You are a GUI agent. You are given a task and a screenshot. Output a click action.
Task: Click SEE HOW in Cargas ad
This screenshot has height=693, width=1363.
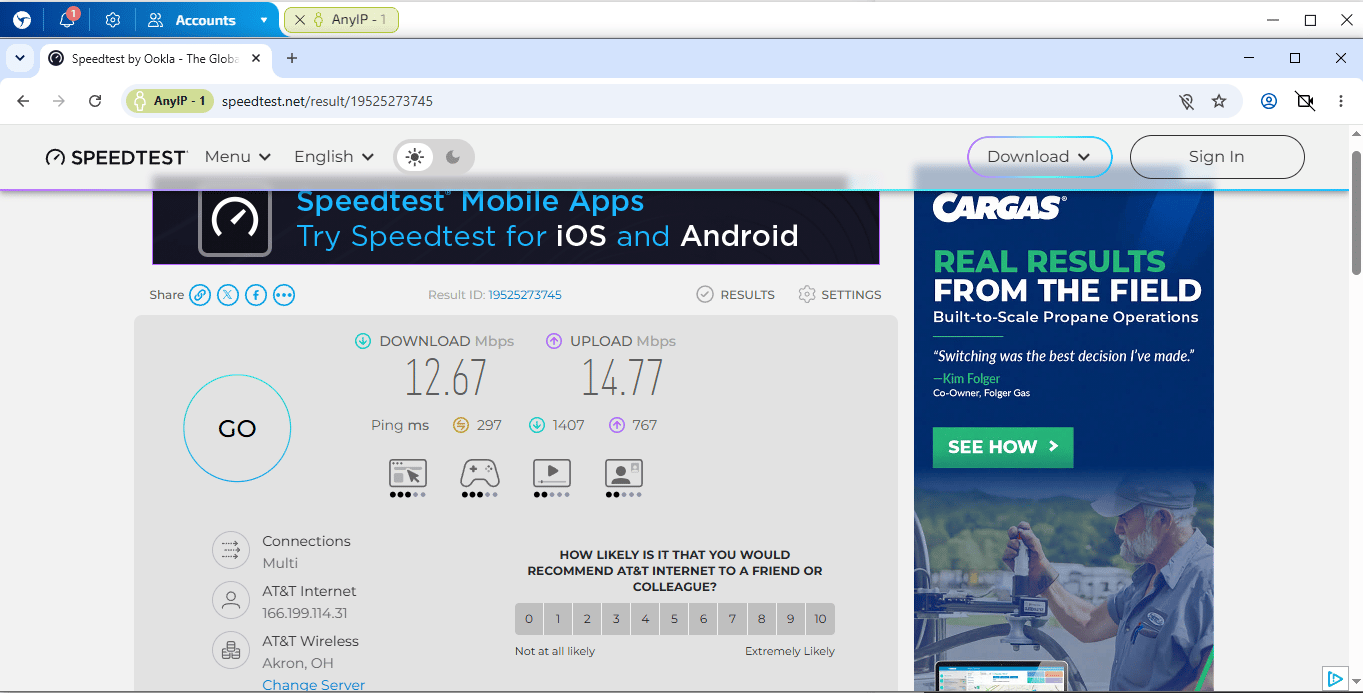click(x=1003, y=447)
